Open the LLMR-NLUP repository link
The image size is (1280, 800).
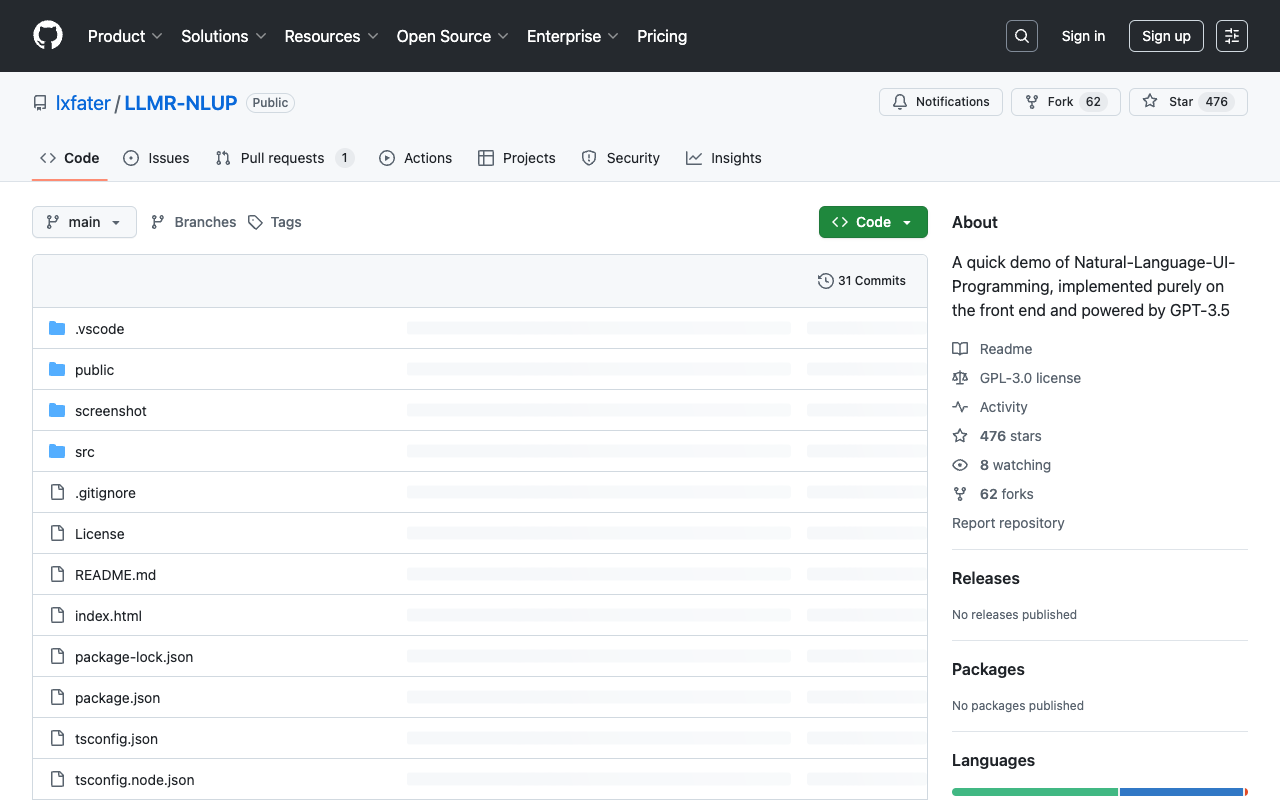click(x=181, y=103)
